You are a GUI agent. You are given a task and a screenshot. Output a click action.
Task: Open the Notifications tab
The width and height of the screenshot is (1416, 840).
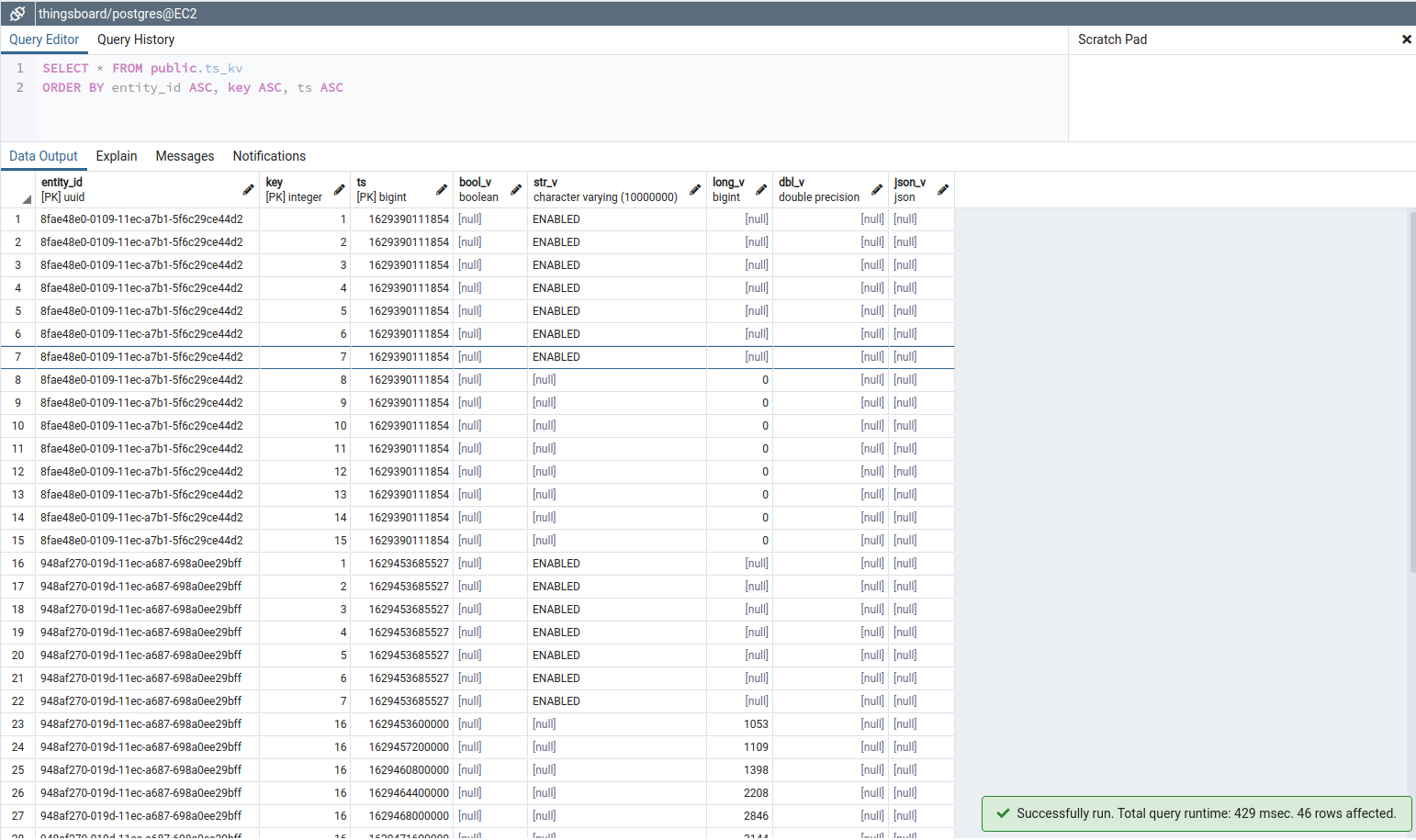[x=268, y=156]
